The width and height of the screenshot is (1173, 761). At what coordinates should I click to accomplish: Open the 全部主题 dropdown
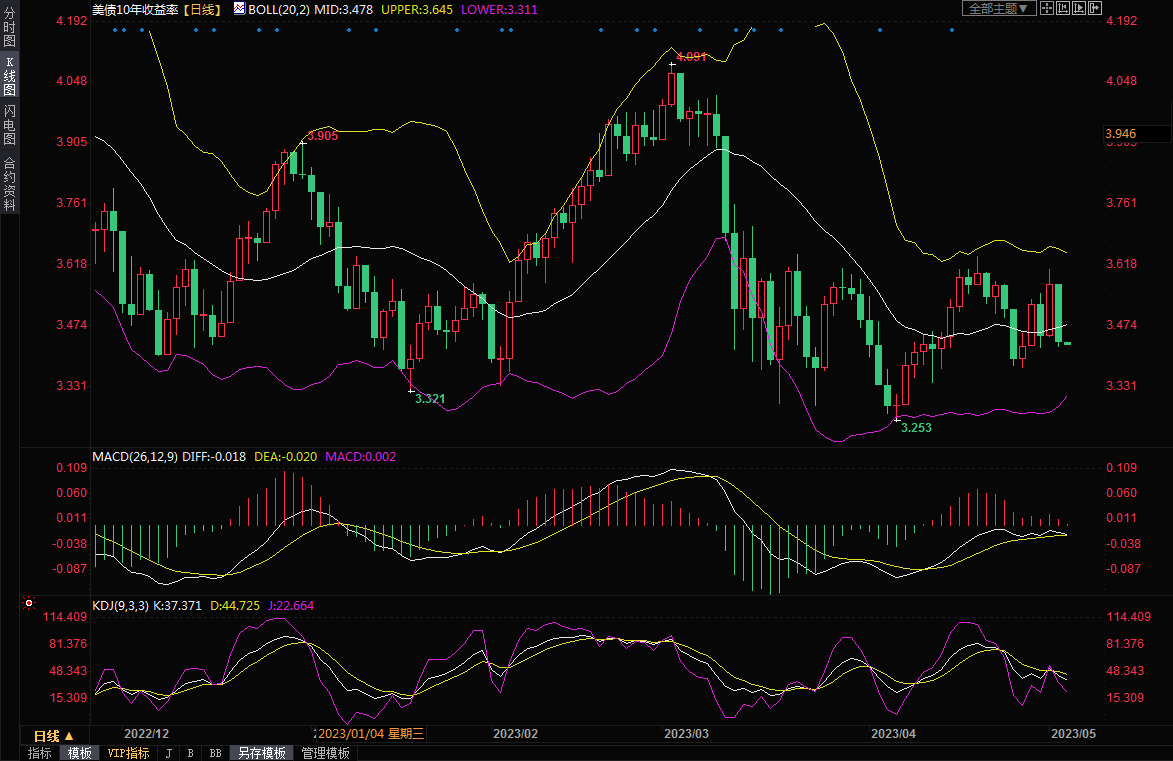(x=995, y=8)
